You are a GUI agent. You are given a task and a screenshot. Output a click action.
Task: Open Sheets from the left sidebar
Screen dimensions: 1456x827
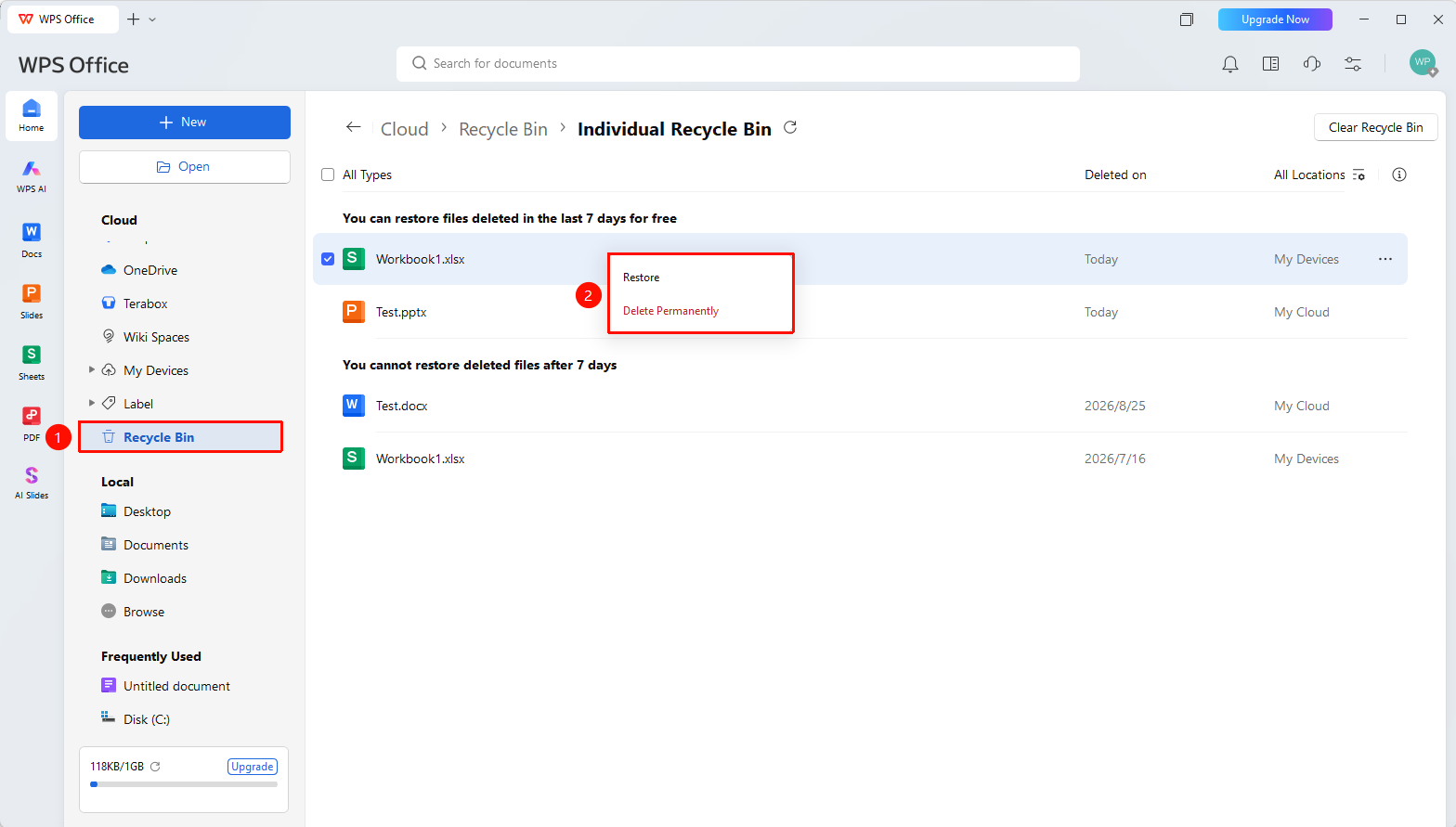pos(32,362)
